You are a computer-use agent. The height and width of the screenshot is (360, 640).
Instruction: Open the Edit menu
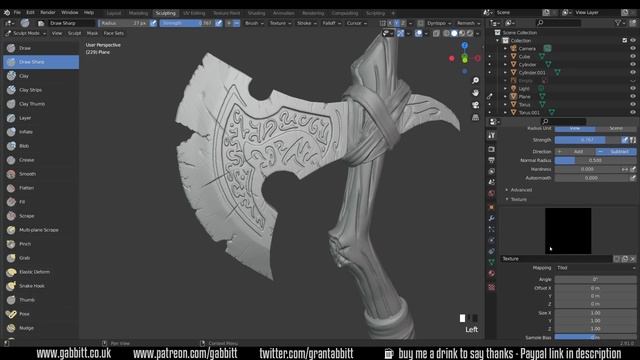pos(30,13)
